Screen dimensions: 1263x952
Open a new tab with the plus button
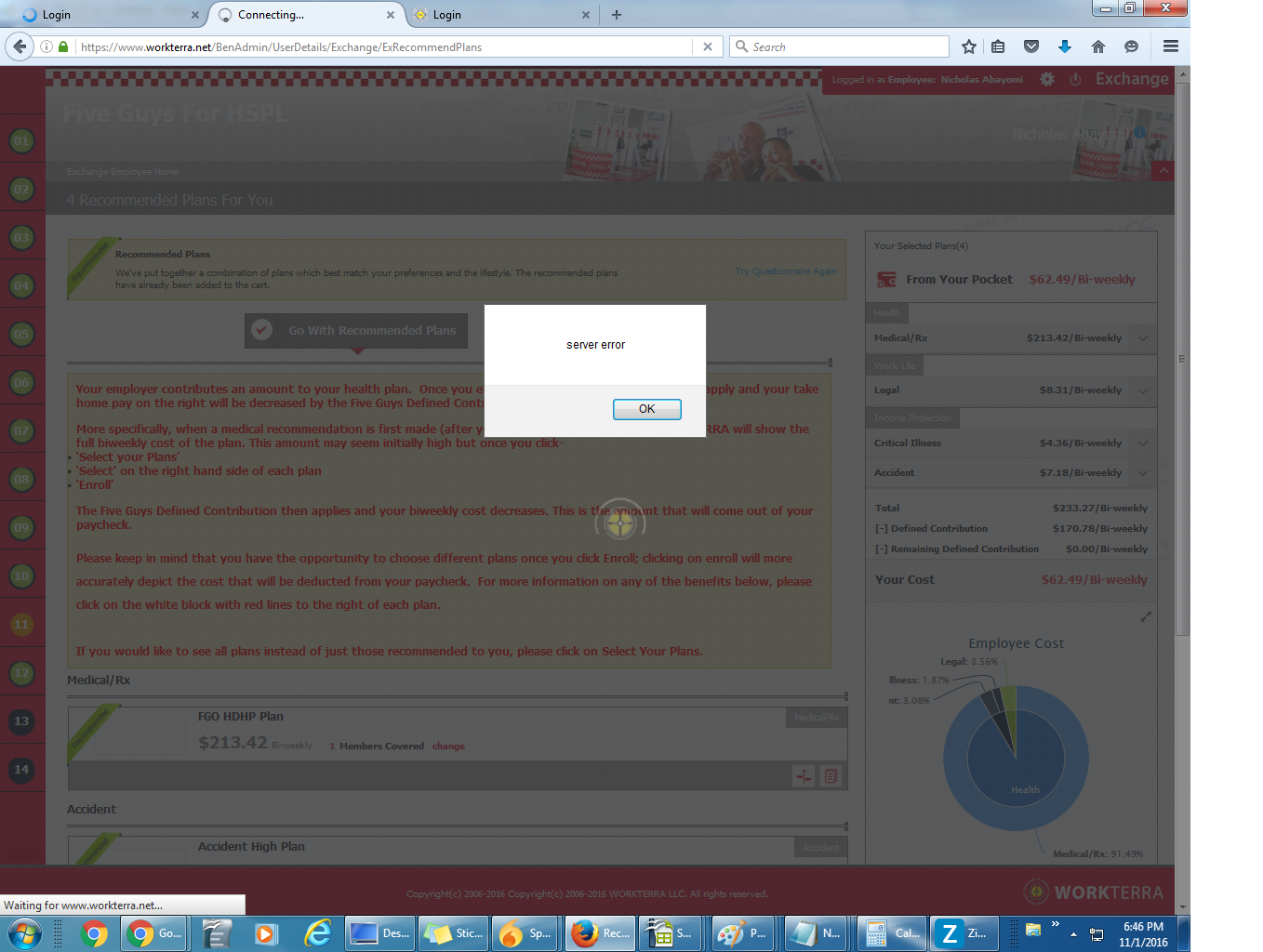point(617,15)
